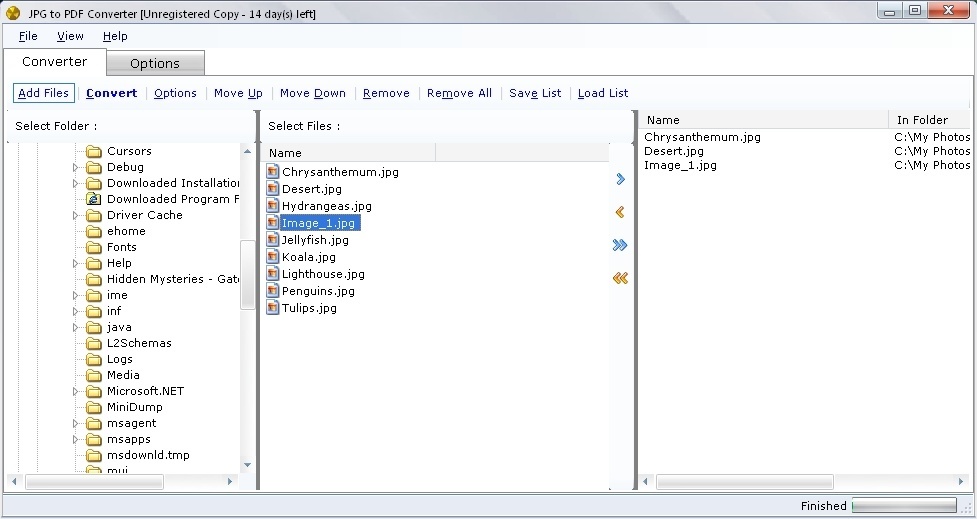Viewport: 977px width, 519px height.
Task: Expand the java folder node
Action: click(75, 327)
